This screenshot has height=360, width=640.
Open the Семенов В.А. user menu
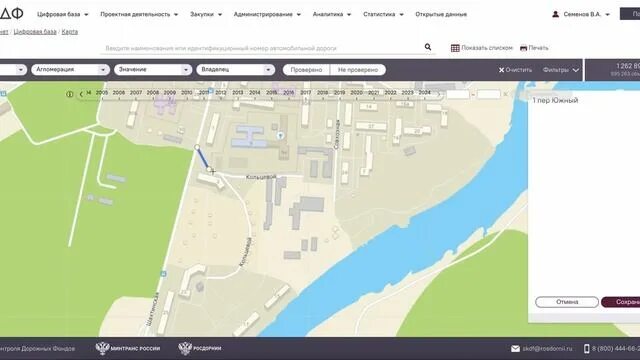(582, 14)
